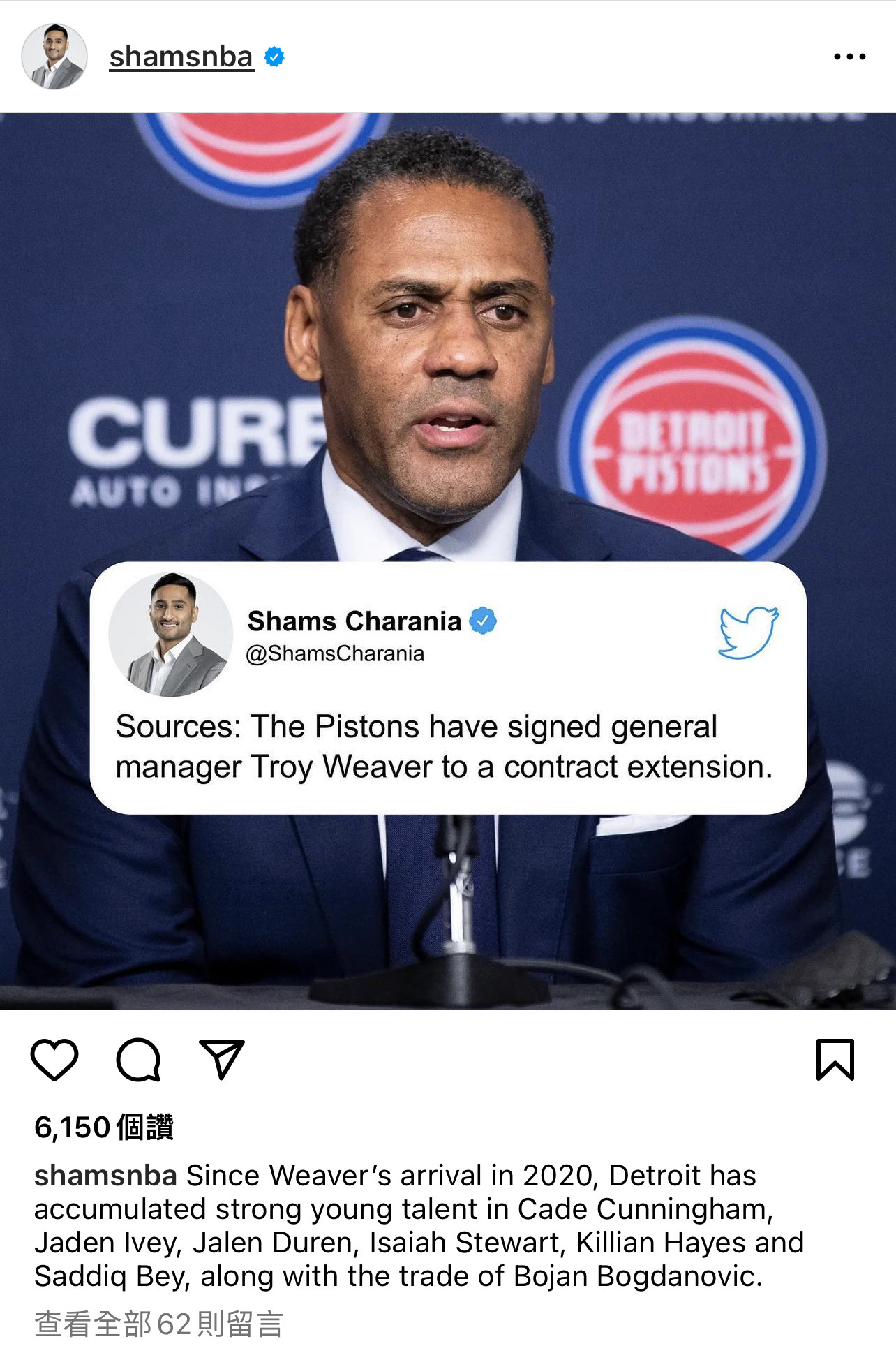Click the Twitter bird logo in the tweet

pyautogui.click(x=748, y=633)
